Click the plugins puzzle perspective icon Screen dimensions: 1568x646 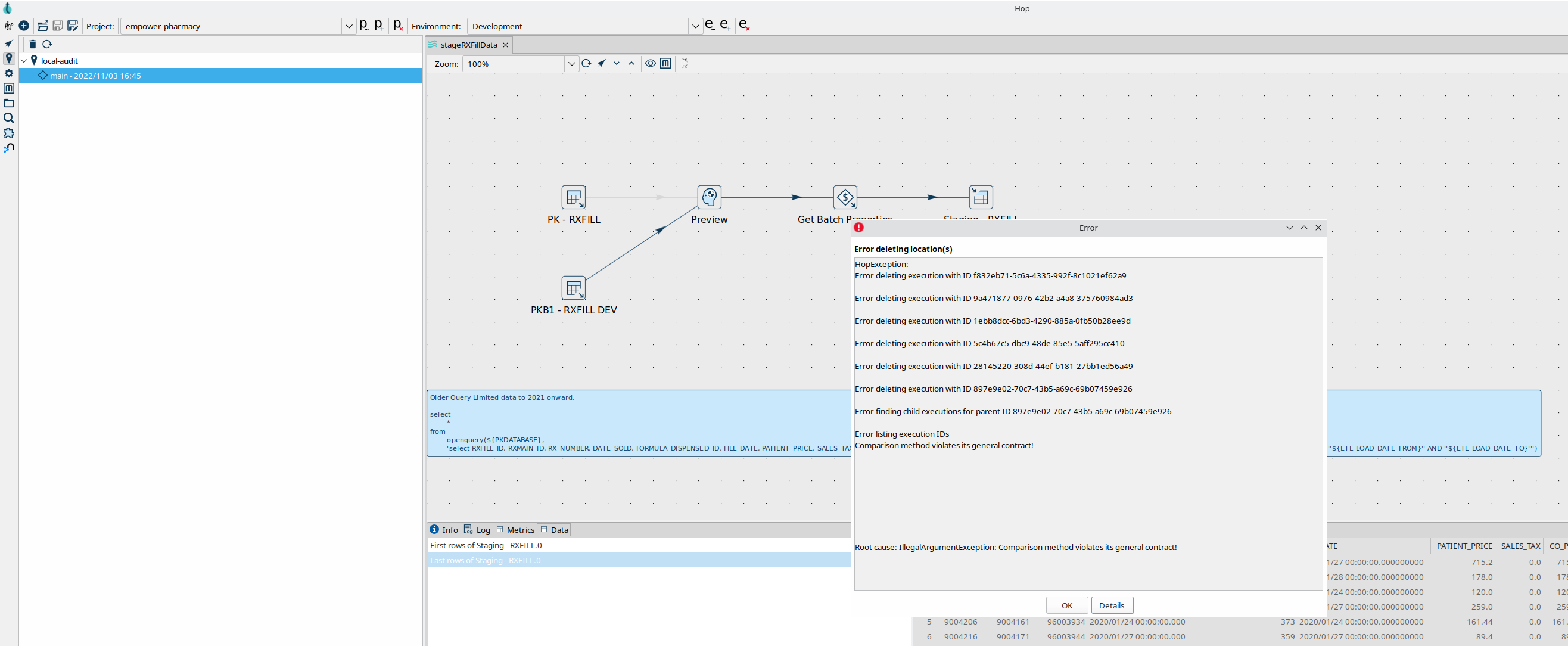coord(8,133)
